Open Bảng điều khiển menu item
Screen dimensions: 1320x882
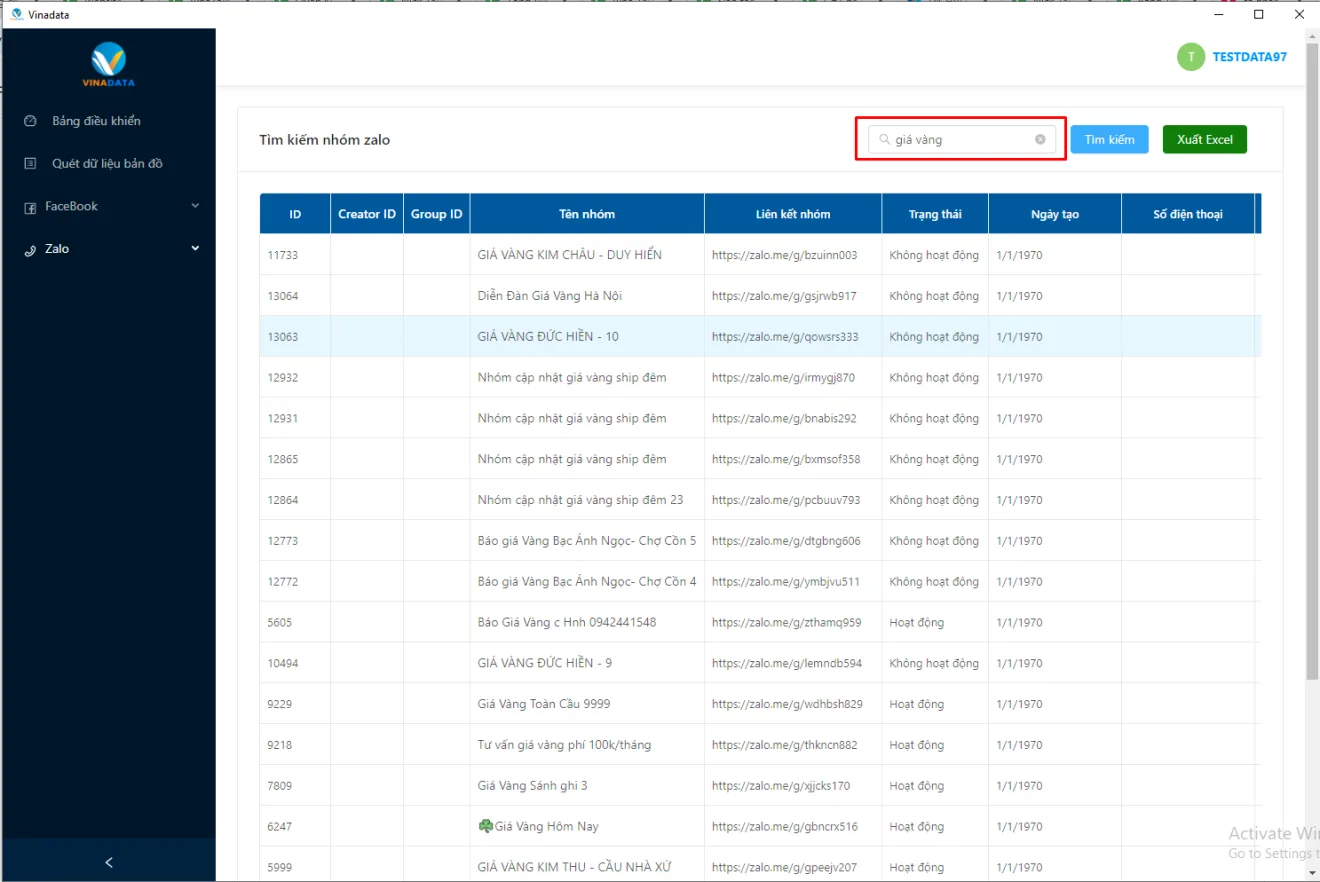(96, 121)
